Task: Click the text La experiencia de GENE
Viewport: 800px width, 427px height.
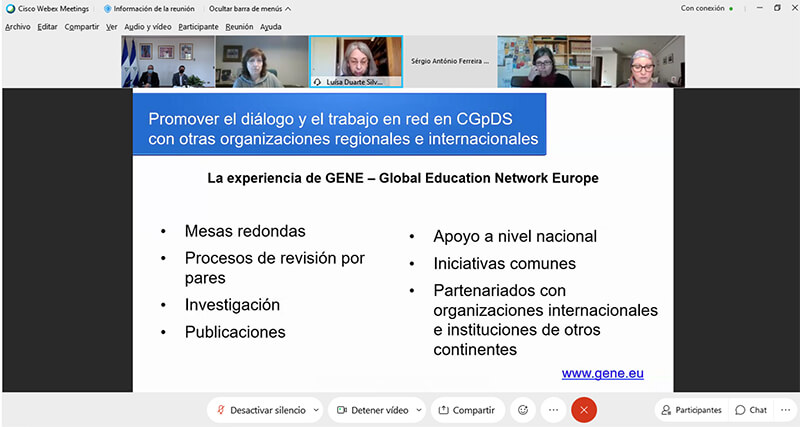Action: click(x=403, y=178)
